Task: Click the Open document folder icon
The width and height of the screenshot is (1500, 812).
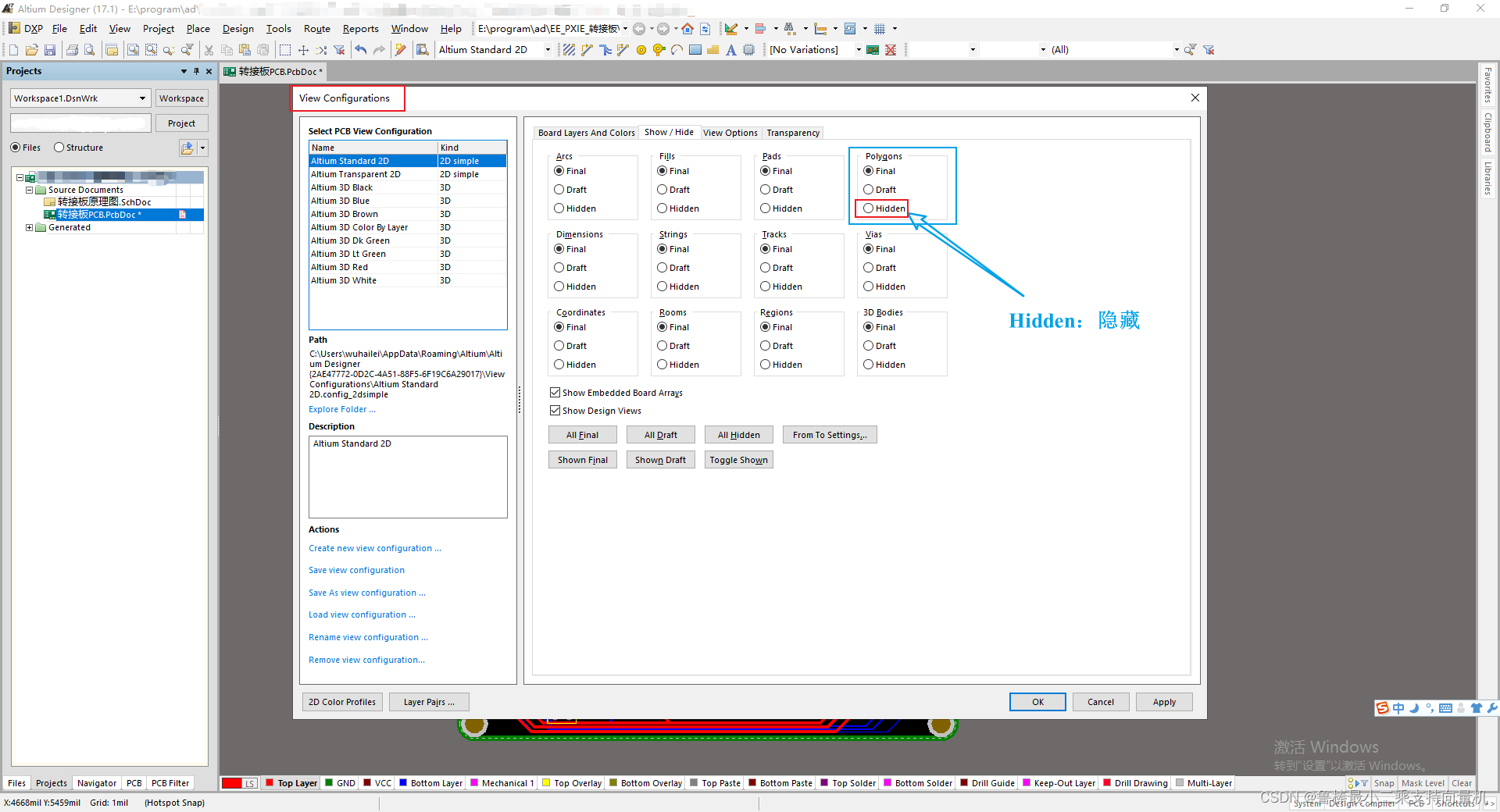Action: point(32,50)
